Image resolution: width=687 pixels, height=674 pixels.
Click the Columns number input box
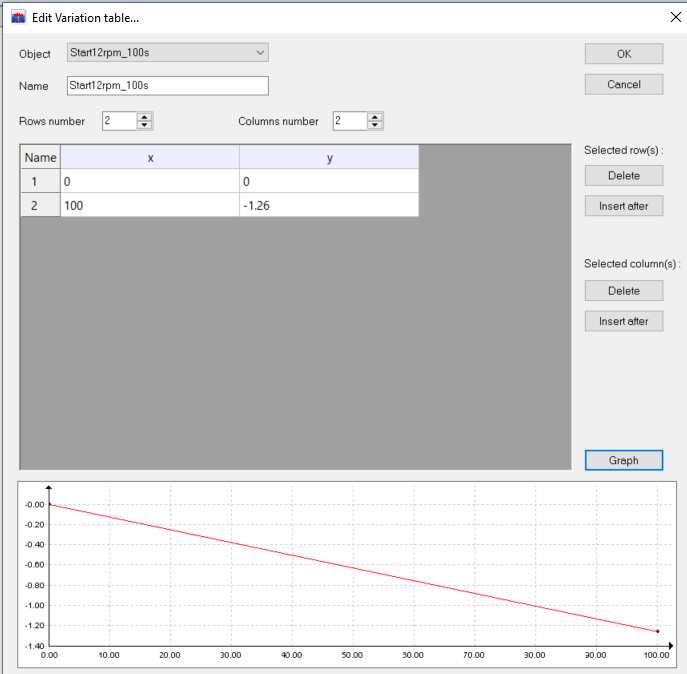(348, 121)
